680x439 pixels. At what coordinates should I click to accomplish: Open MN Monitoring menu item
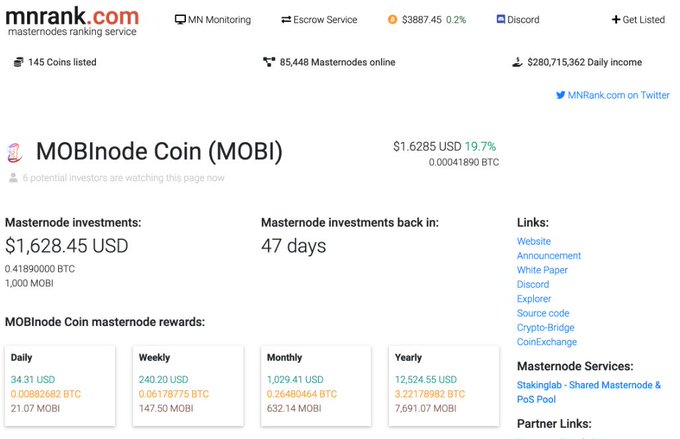pyautogui.click(x=213, y=20)
